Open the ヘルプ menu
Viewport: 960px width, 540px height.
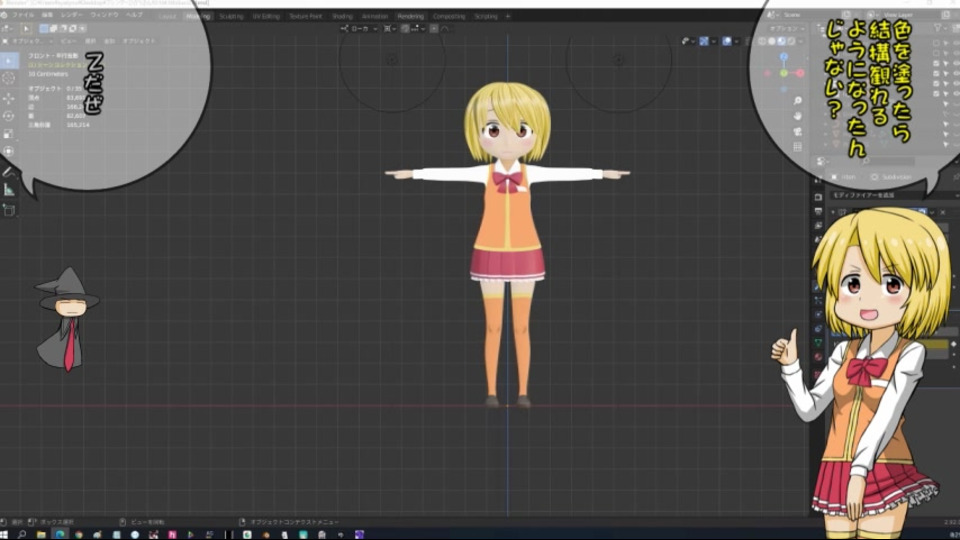(134, 15)
